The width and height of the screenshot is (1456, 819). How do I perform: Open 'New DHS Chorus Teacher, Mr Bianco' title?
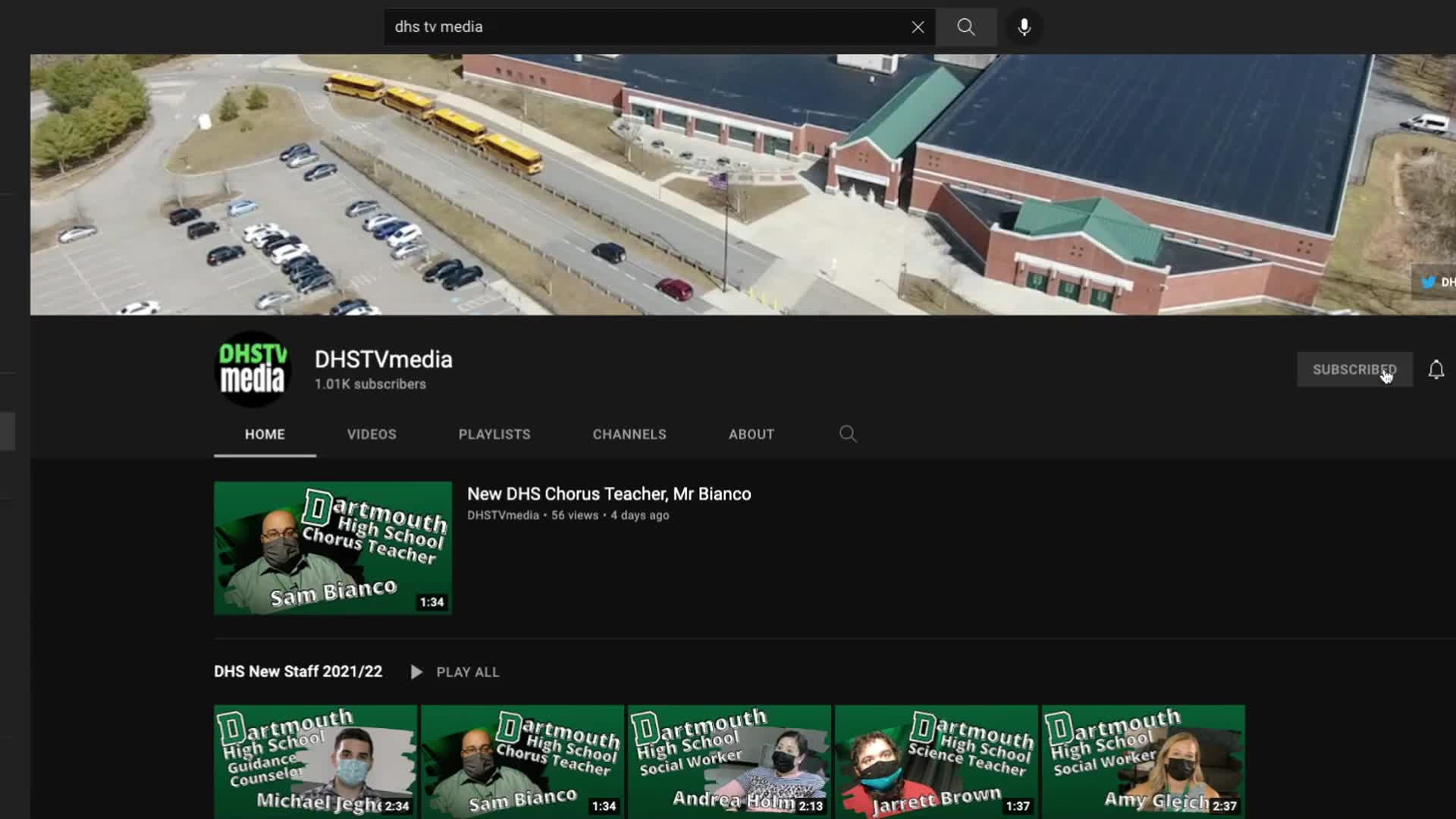pos(609,494)
